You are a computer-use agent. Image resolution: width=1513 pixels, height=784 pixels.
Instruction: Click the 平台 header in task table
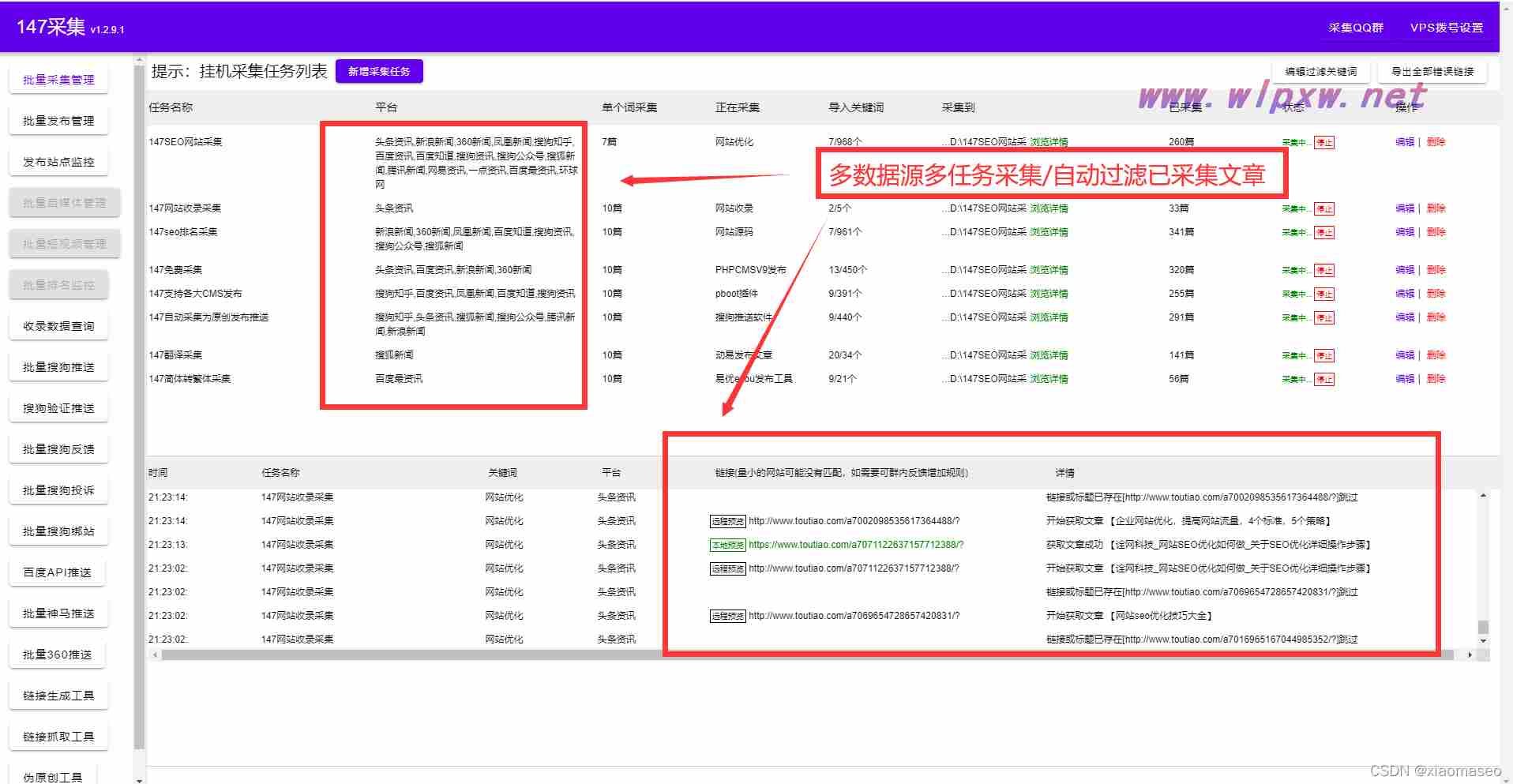[x=386, y=107]
